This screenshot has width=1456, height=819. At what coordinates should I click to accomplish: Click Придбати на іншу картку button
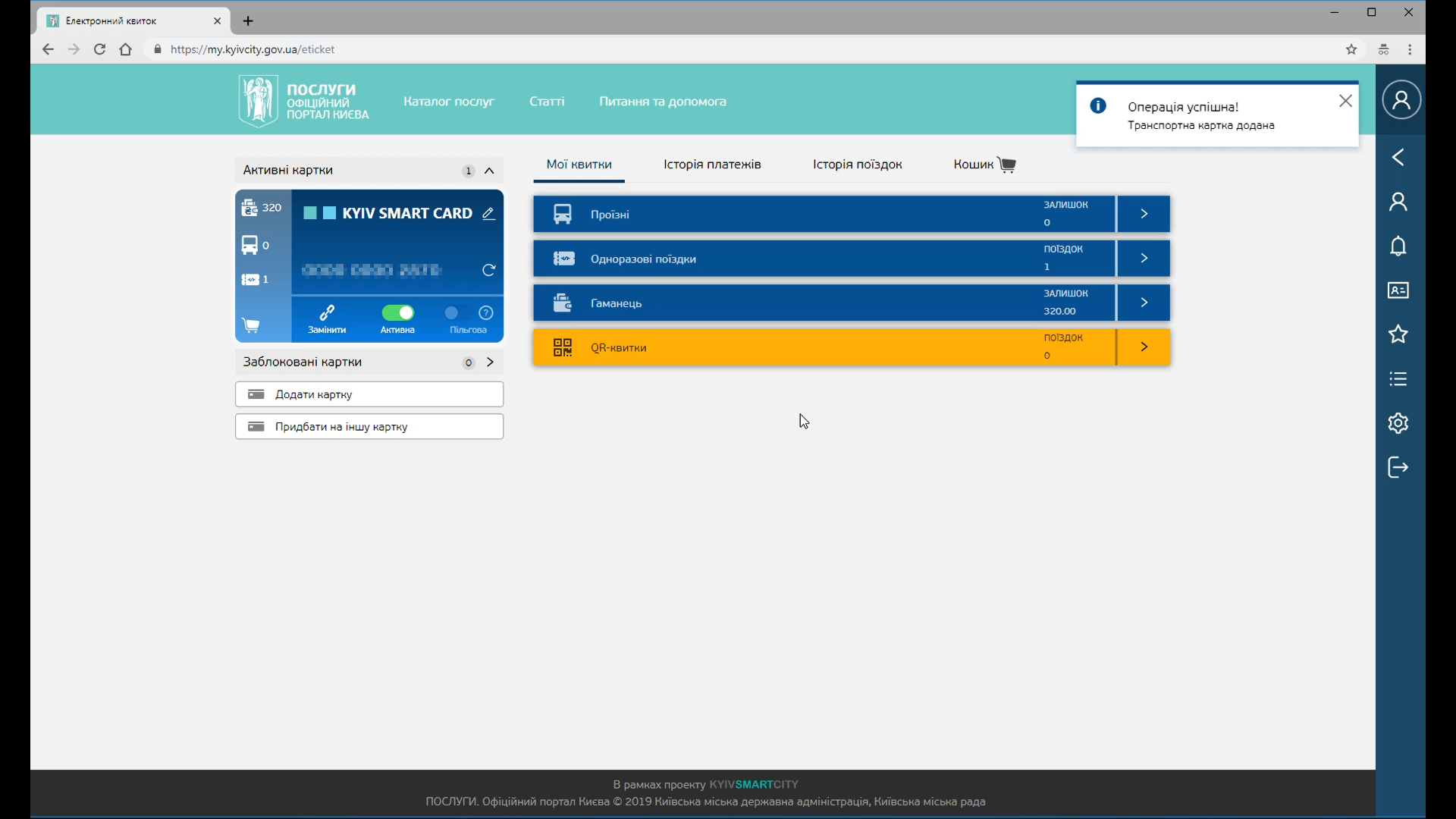(369, 427)
